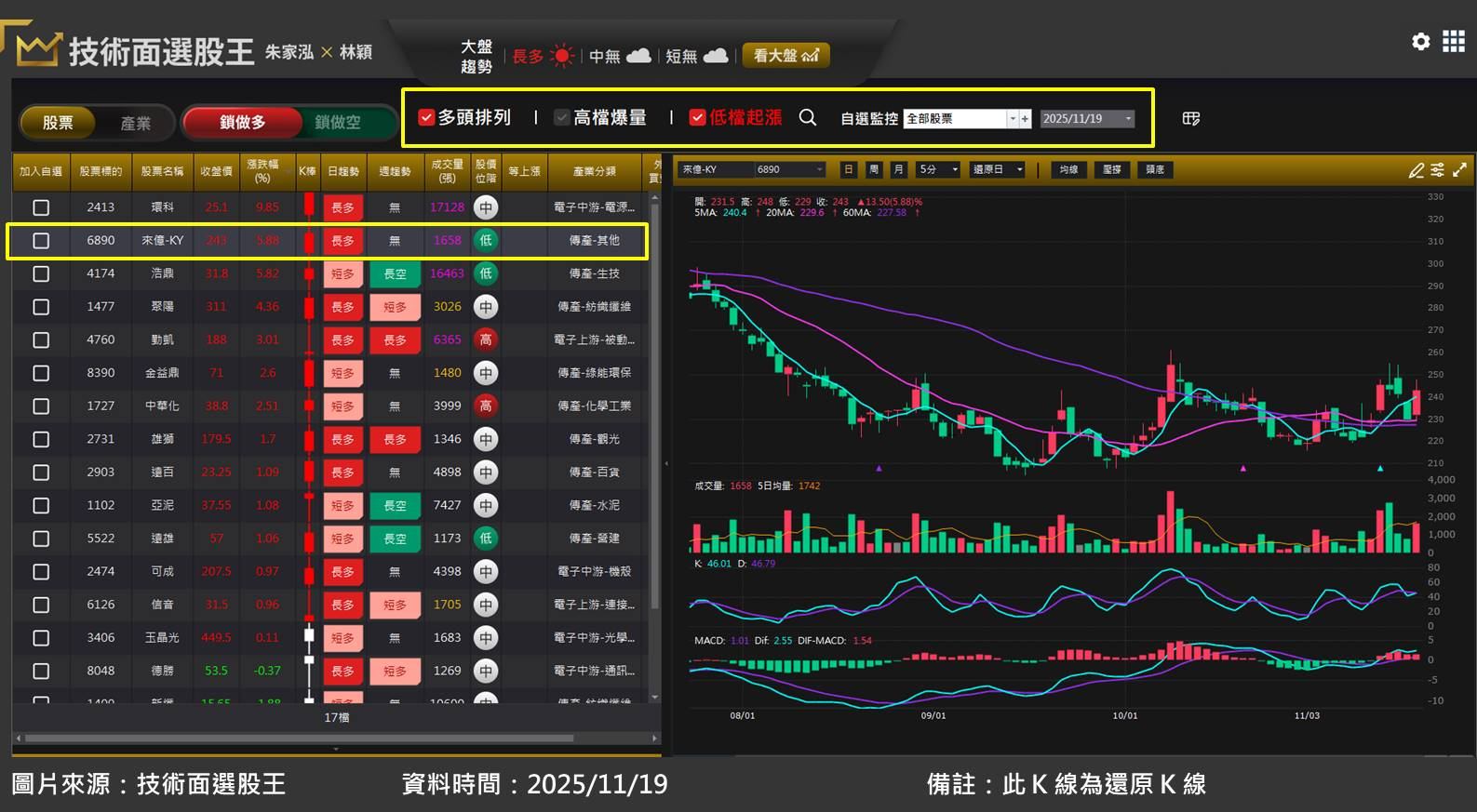Toggle the 多頭排列 checkbox
Screen dimensions: 1477x812
(427, 117)
